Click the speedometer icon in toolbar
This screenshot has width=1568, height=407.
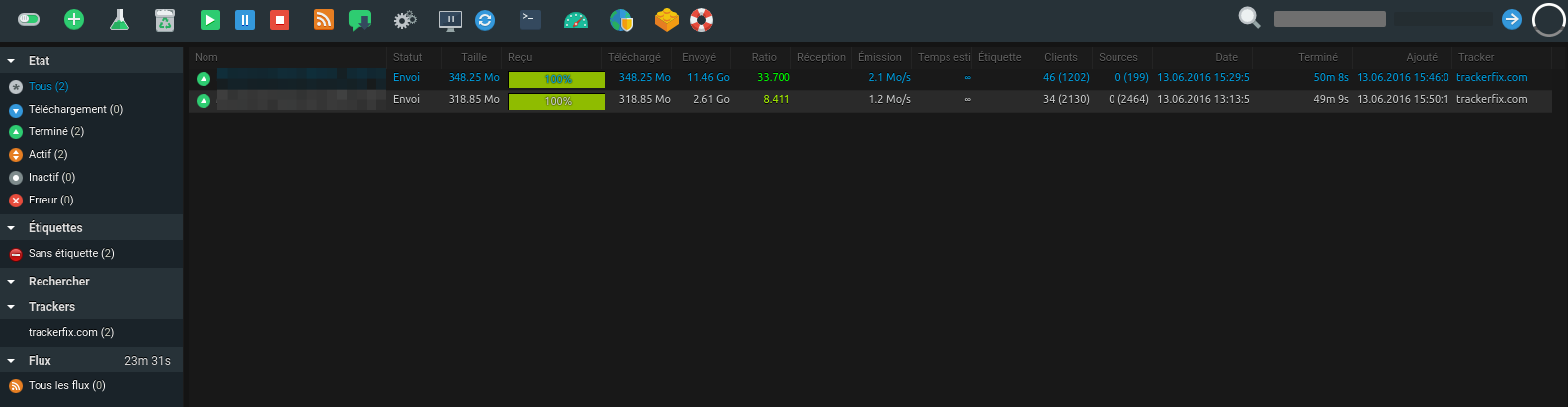(576, 19)
